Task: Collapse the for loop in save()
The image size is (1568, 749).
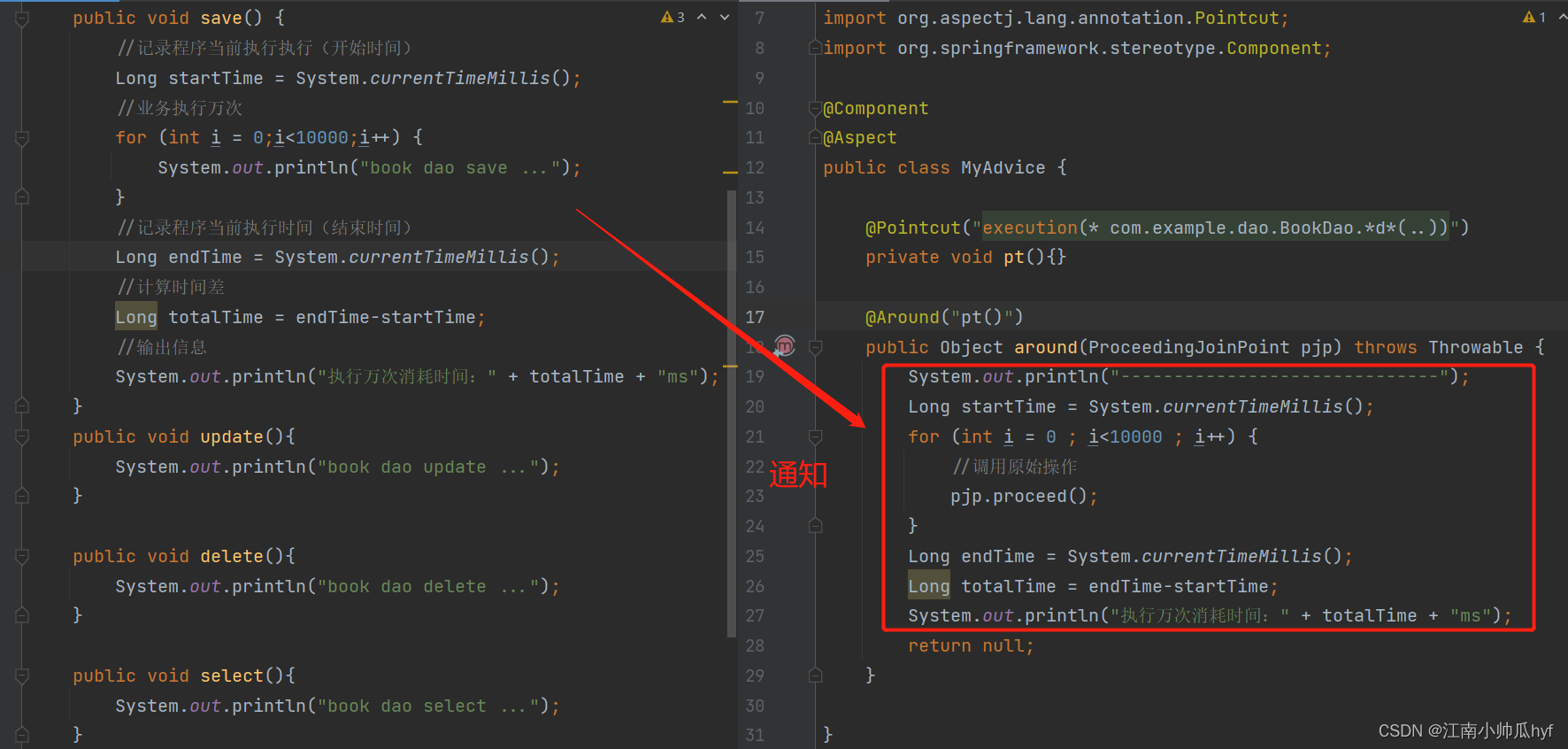Action: pos(22,137)
